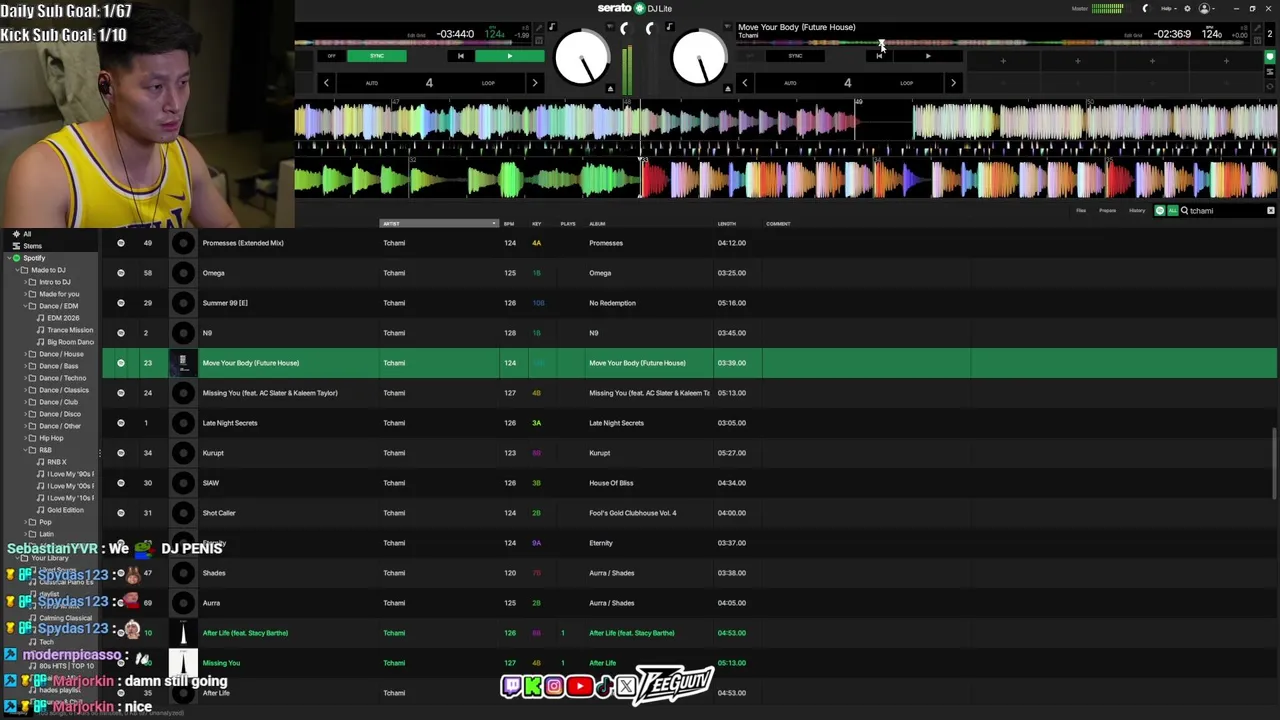Collapse the Dance / EDM folder

point(23,306)
